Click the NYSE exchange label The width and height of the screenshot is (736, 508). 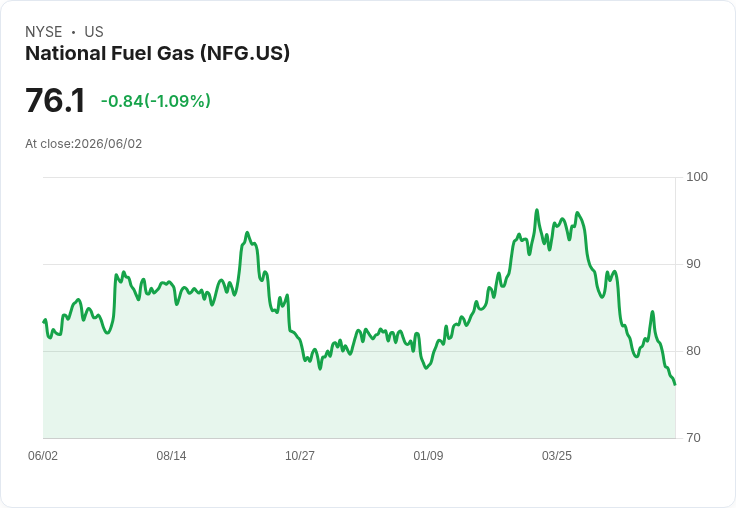[x=44, y=32]
